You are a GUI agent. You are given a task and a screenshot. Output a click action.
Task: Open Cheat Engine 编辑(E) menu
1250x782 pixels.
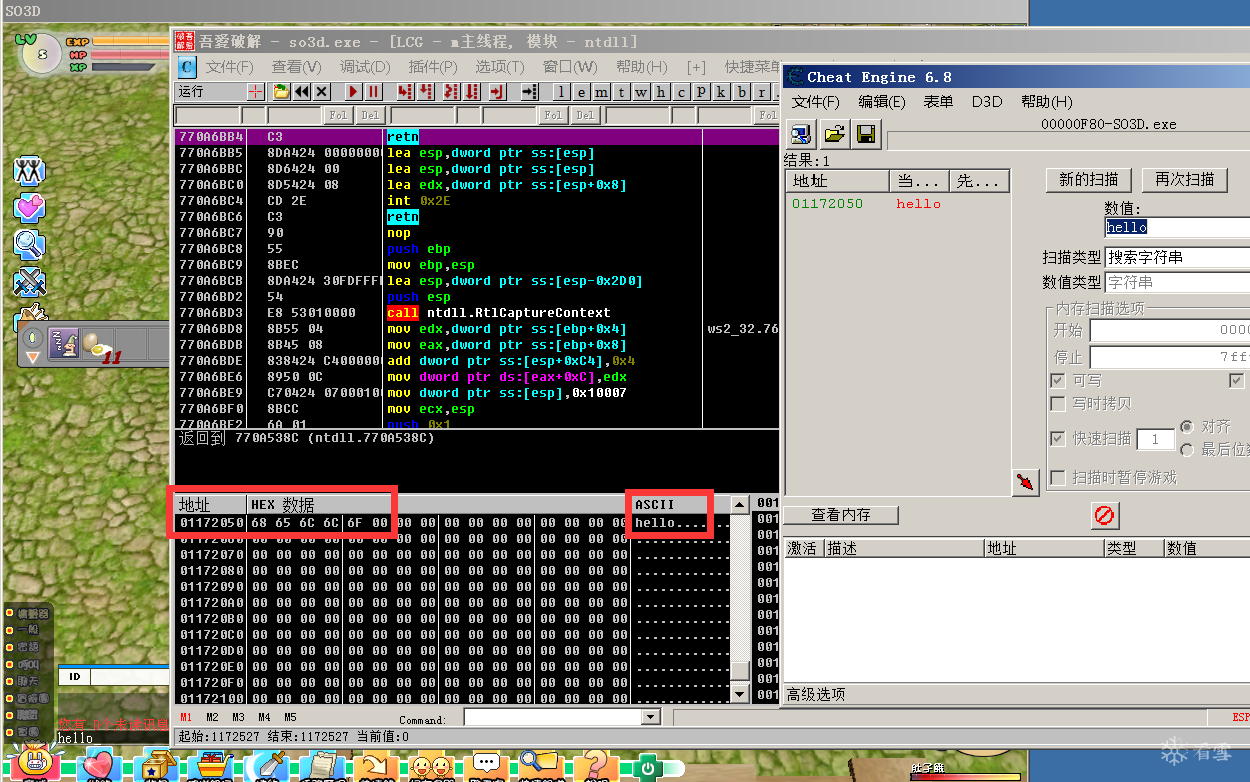pyautogui.click(x=882, y=102)
